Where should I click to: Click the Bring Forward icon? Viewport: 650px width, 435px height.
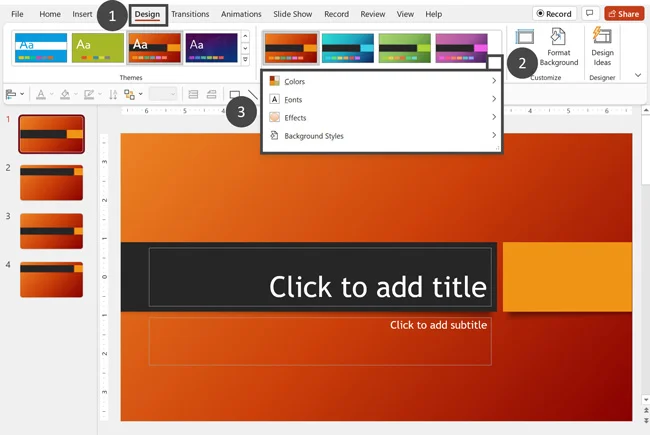(193, 95)
